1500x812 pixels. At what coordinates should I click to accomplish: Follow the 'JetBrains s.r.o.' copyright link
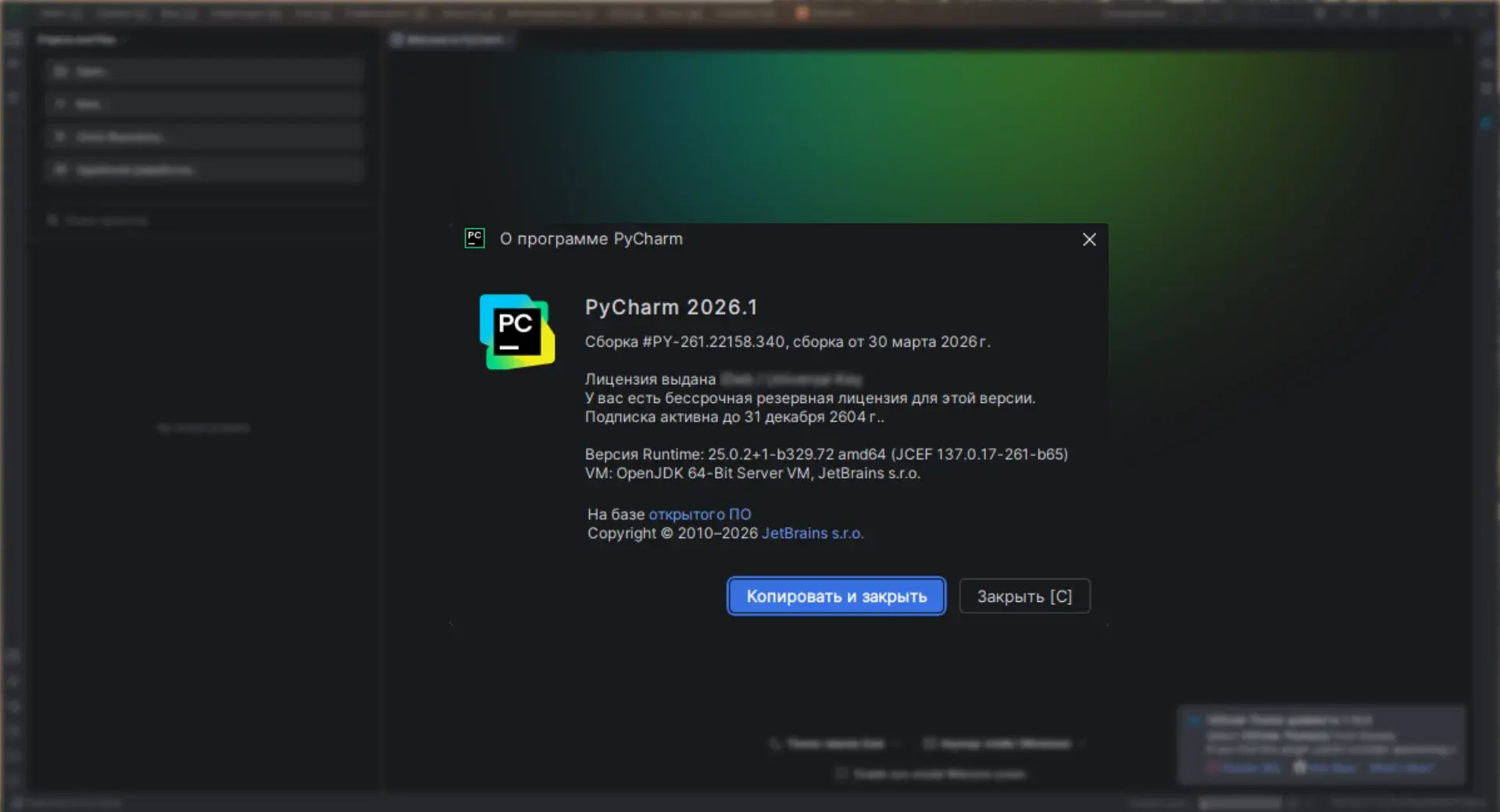point(812,533)
